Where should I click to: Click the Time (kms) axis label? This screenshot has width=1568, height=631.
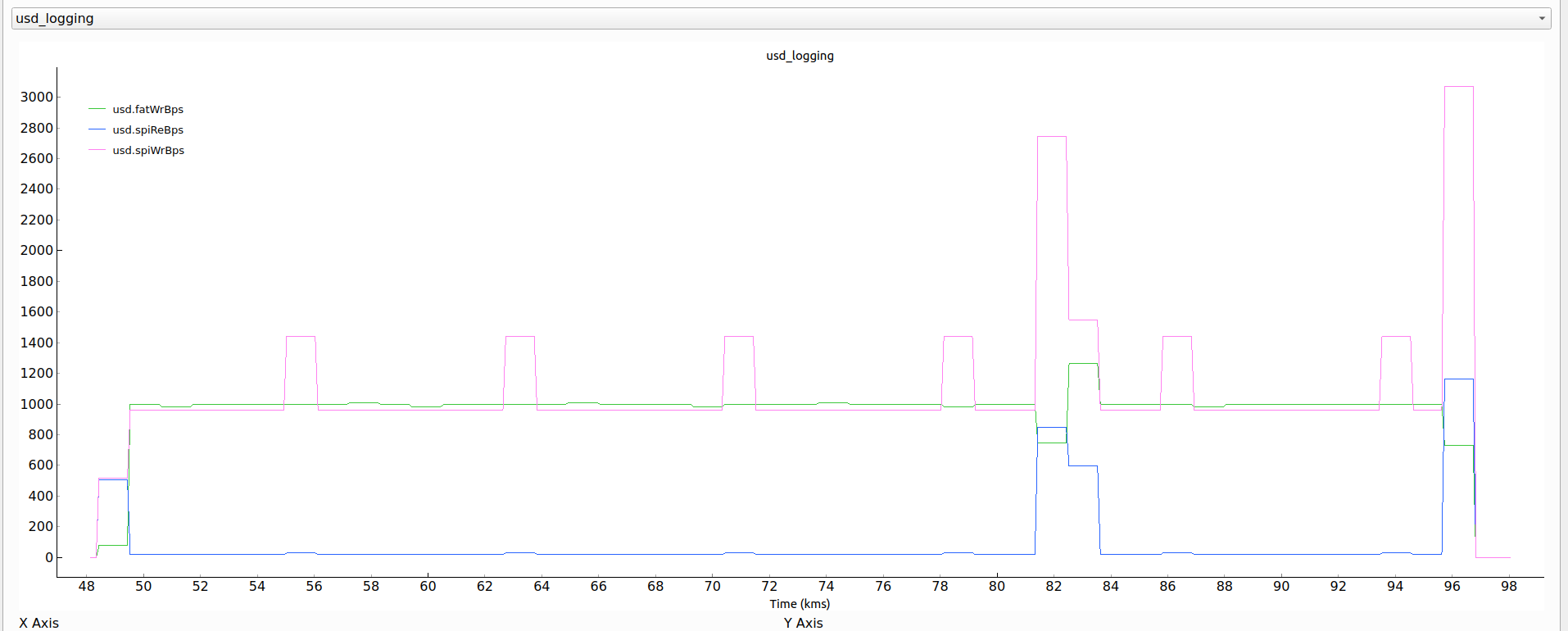coord(800,604)
